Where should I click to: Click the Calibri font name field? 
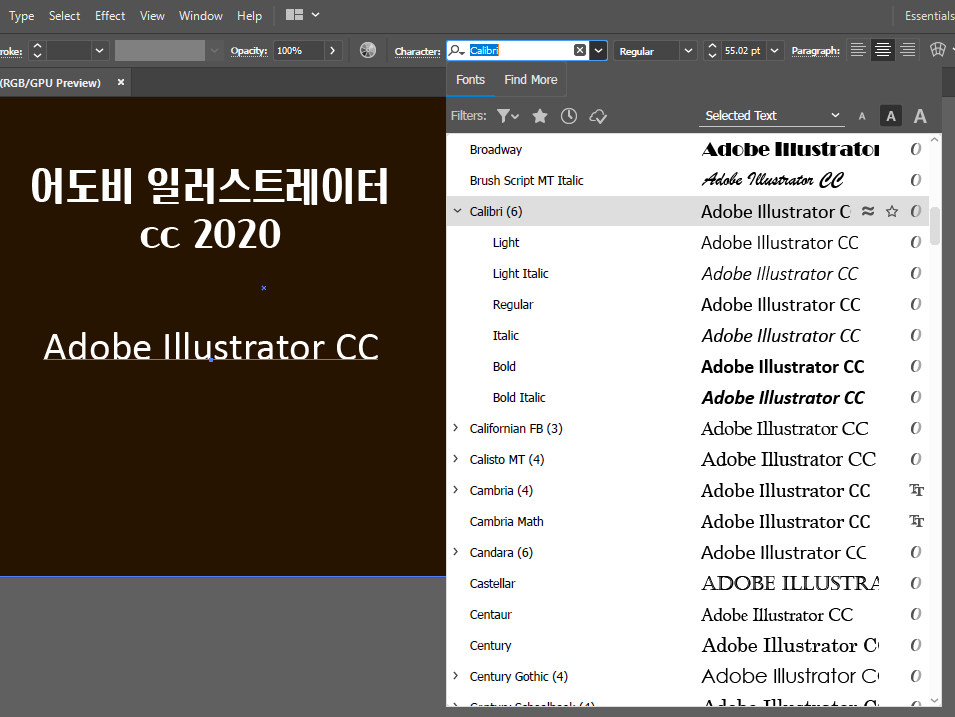[520, 51]
